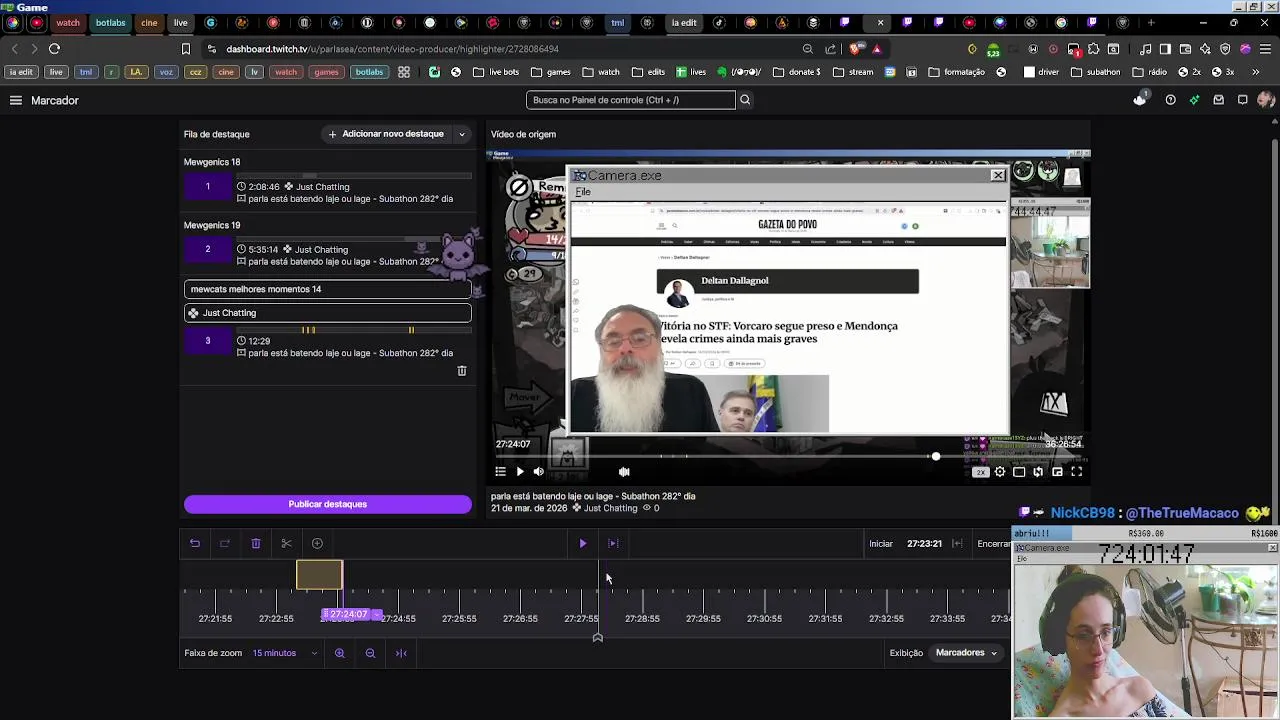
Task: Click the bookmark marker below timeline
Action: (x=597, y=637)
